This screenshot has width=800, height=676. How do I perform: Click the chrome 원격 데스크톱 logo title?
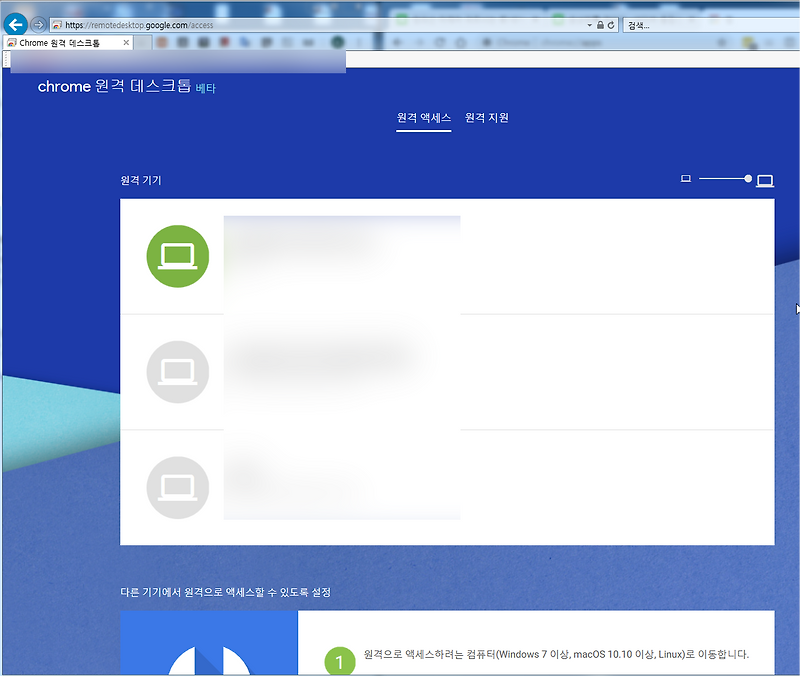point(114,86)
